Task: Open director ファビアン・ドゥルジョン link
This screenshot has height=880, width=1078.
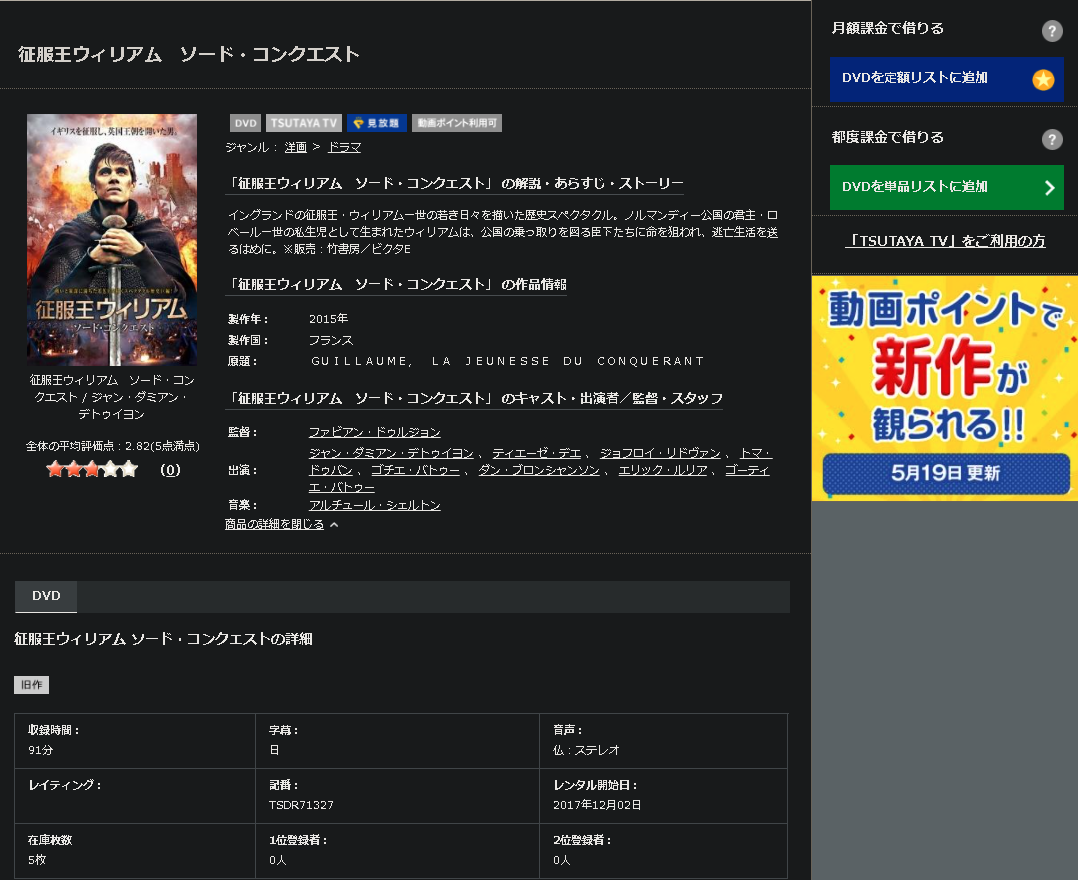Action: click(375, 432)
